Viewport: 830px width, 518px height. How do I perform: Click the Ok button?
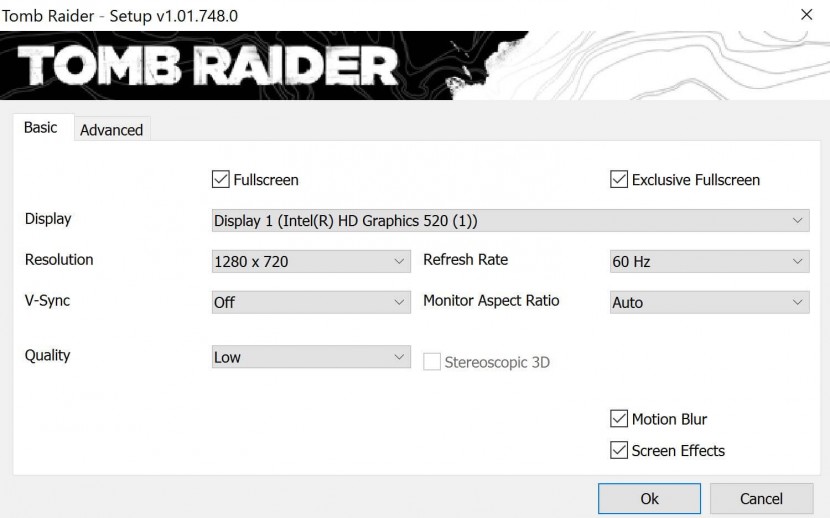(x=649, y=498)
